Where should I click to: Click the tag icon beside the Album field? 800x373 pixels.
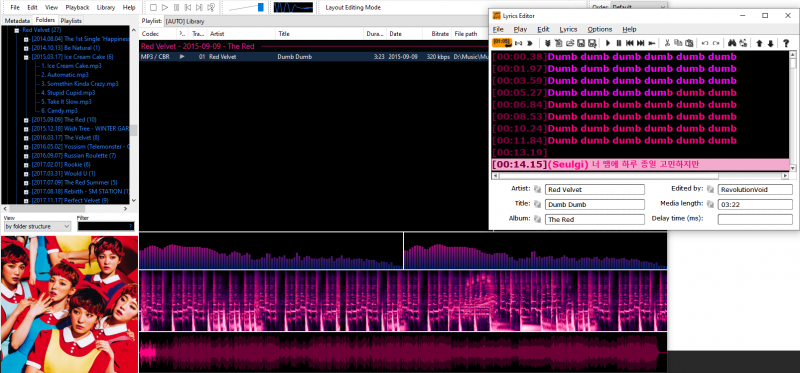(x=537, y=218)
